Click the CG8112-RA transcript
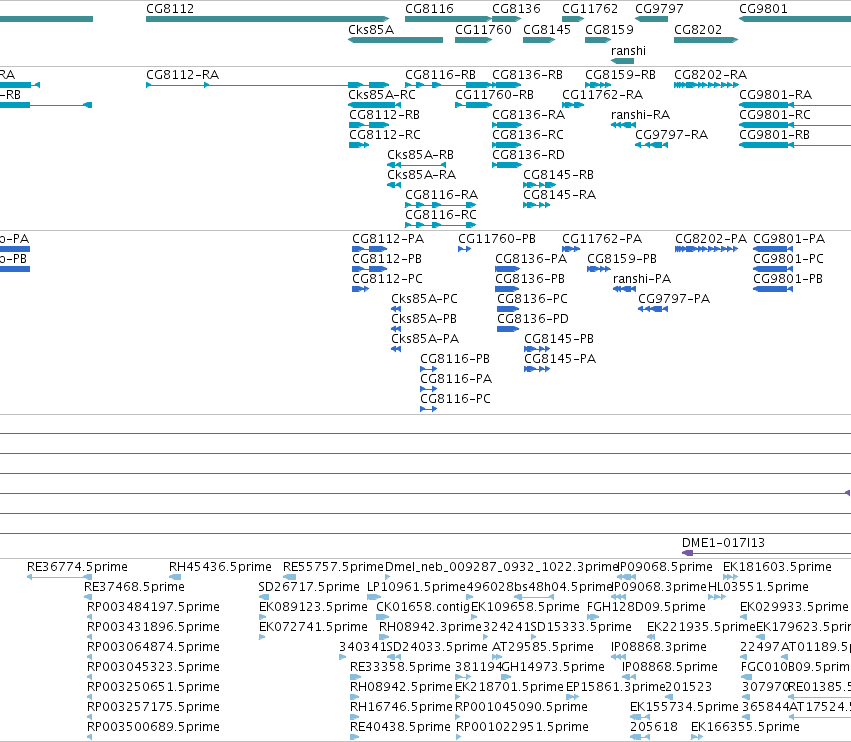Viewport: 851px width, 742px height. [268, 85]
